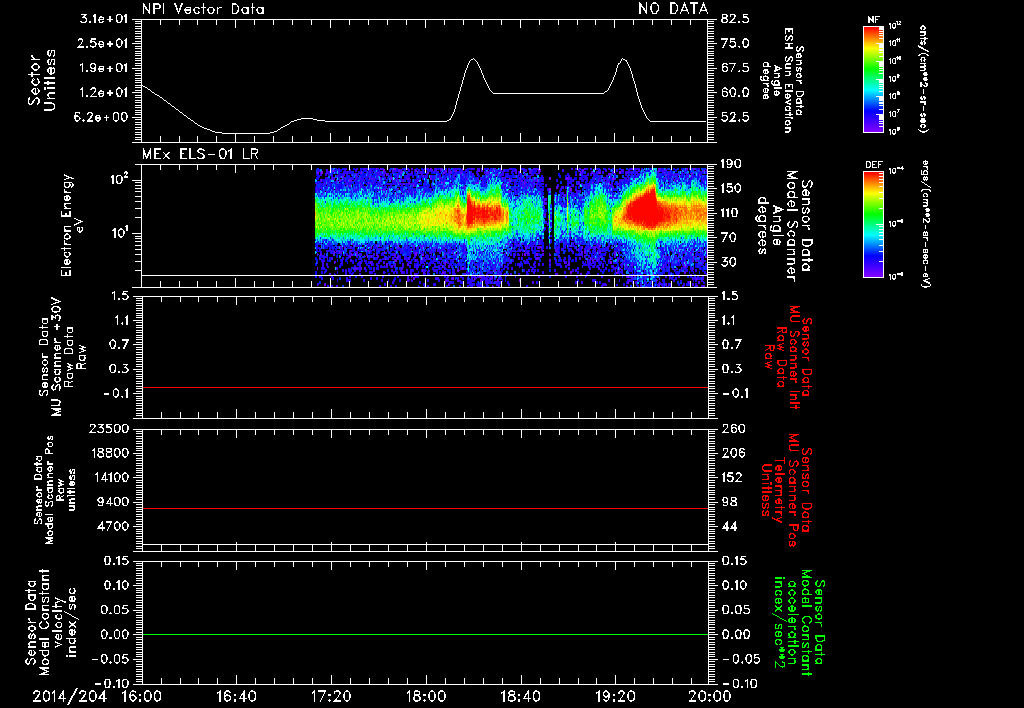Click the 67.5 sun elevation axis value
The height and width of the screenshot is (708, 1024).
point(735,68)
